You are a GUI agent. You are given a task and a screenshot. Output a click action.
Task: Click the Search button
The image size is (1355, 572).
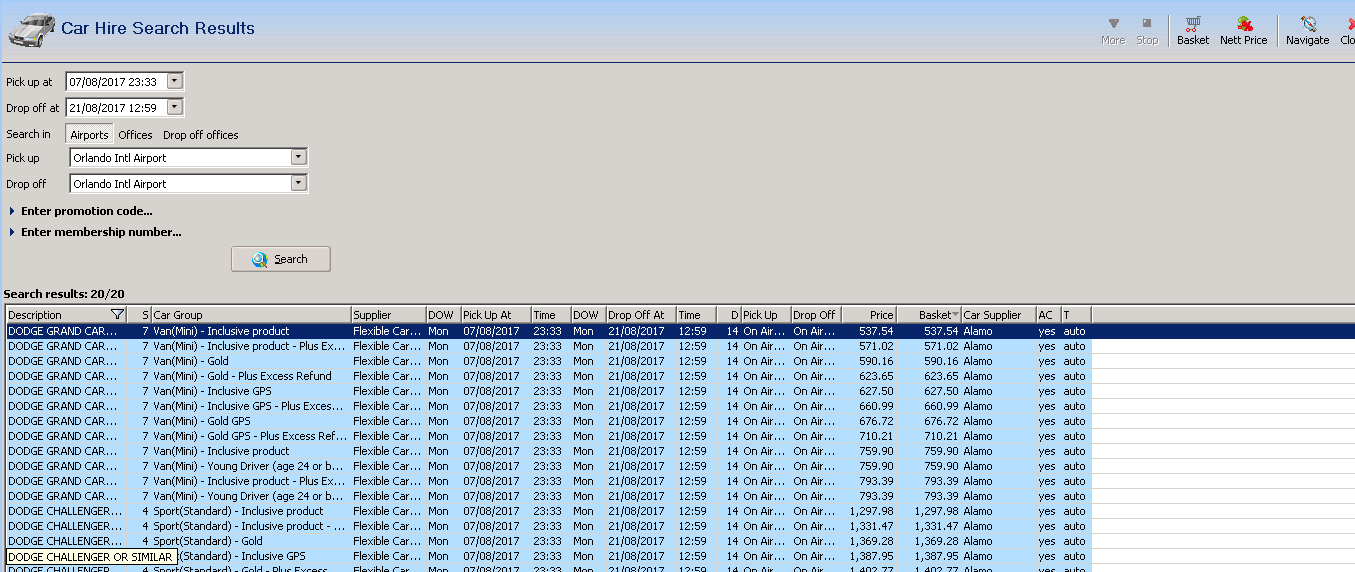point(281,259)
